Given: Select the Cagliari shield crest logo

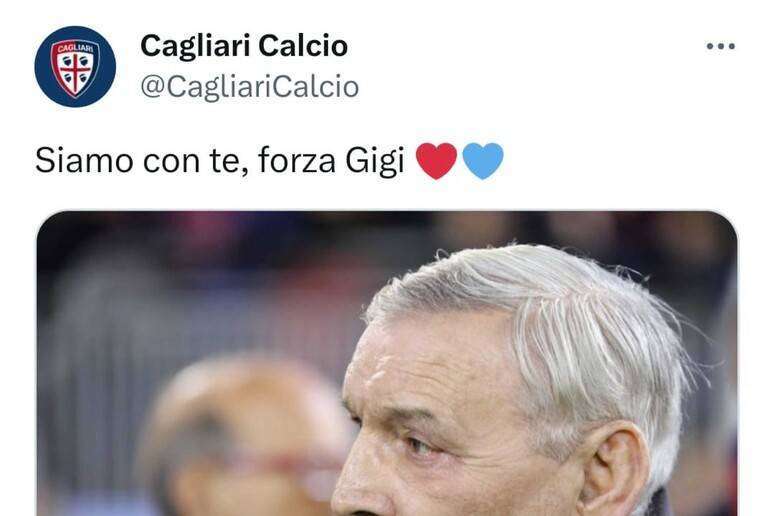Looking at the screenshot, I should (75, 67).
